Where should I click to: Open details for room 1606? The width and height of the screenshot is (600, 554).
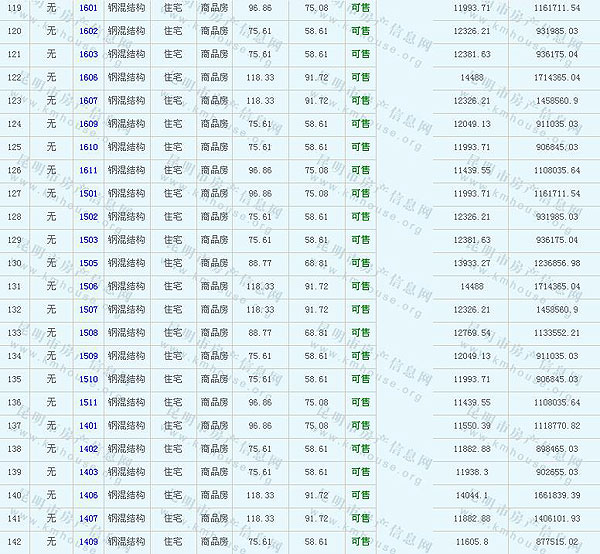(88, 77)
